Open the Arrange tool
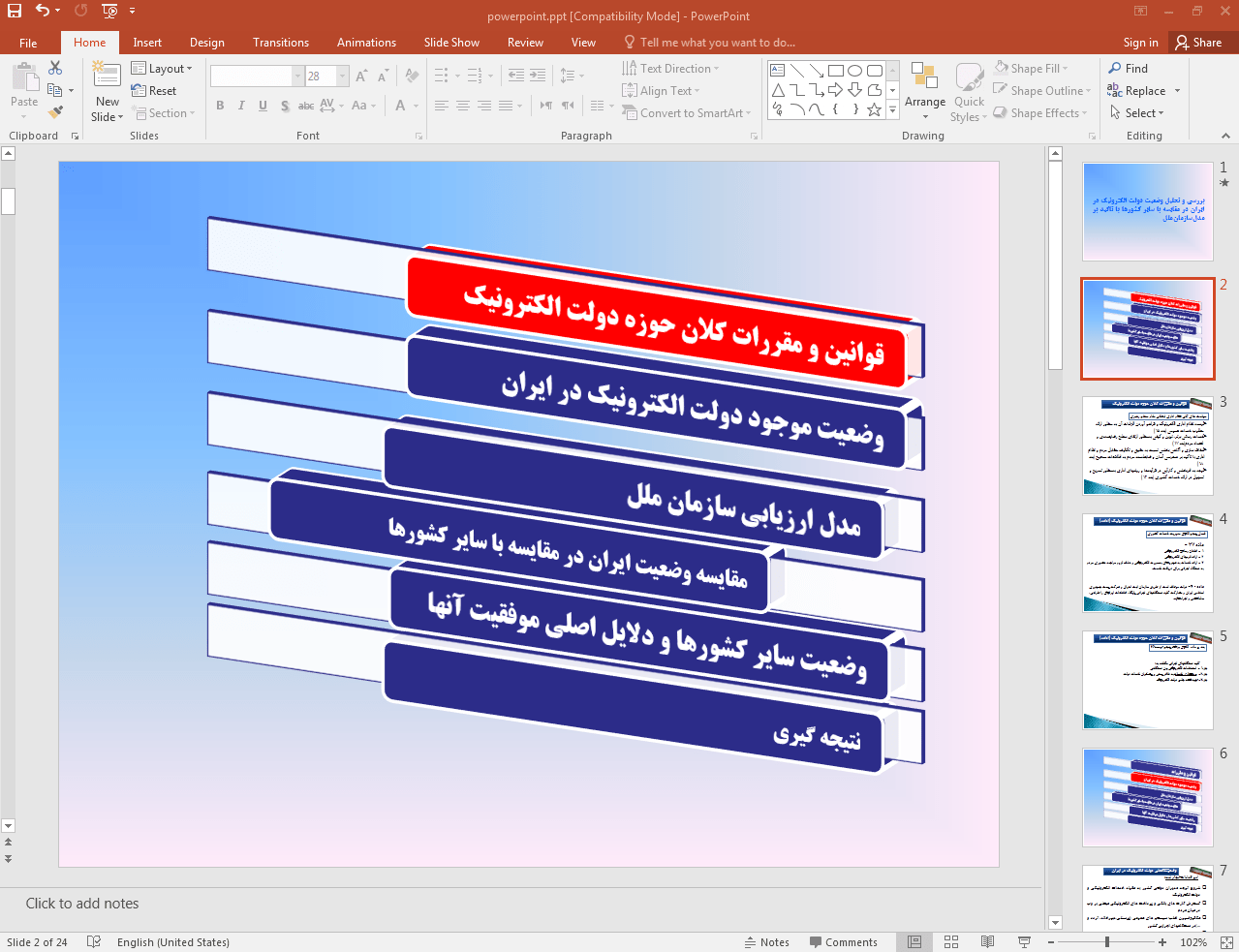 pos(924,87)
